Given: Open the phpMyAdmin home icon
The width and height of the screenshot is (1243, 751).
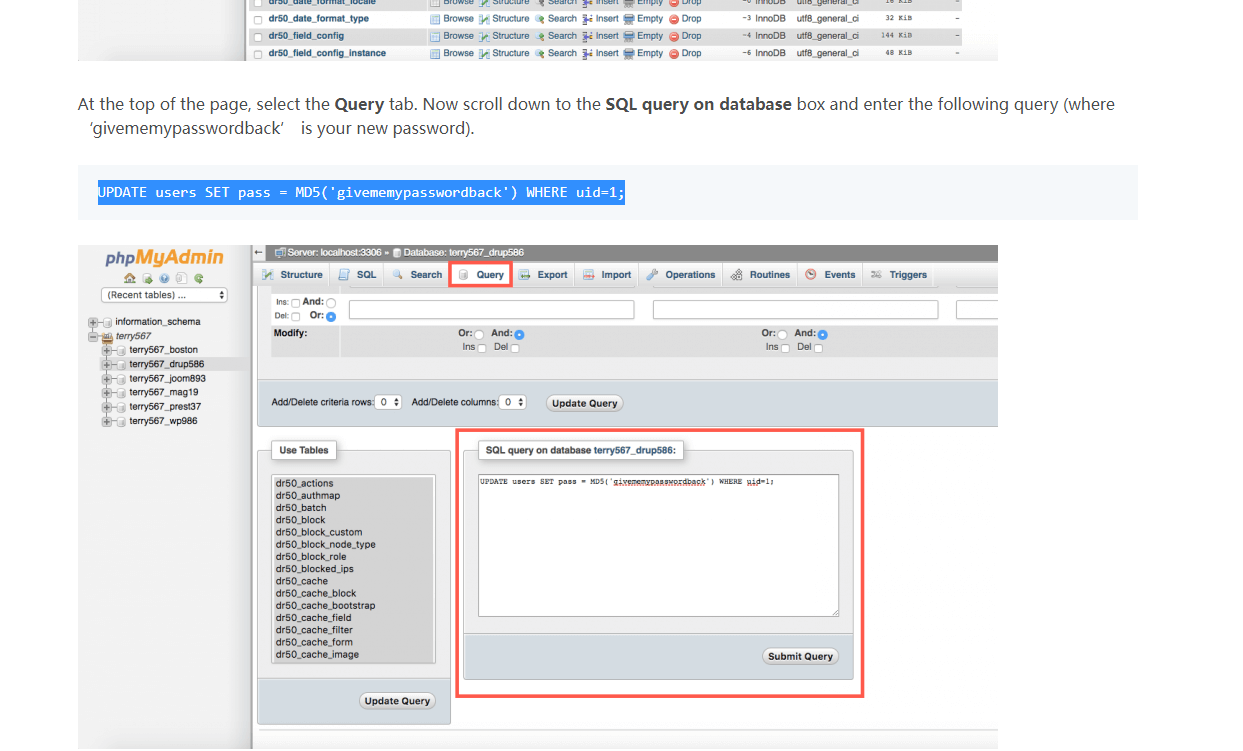Looking at the screenshot, I should coord(130,279).
